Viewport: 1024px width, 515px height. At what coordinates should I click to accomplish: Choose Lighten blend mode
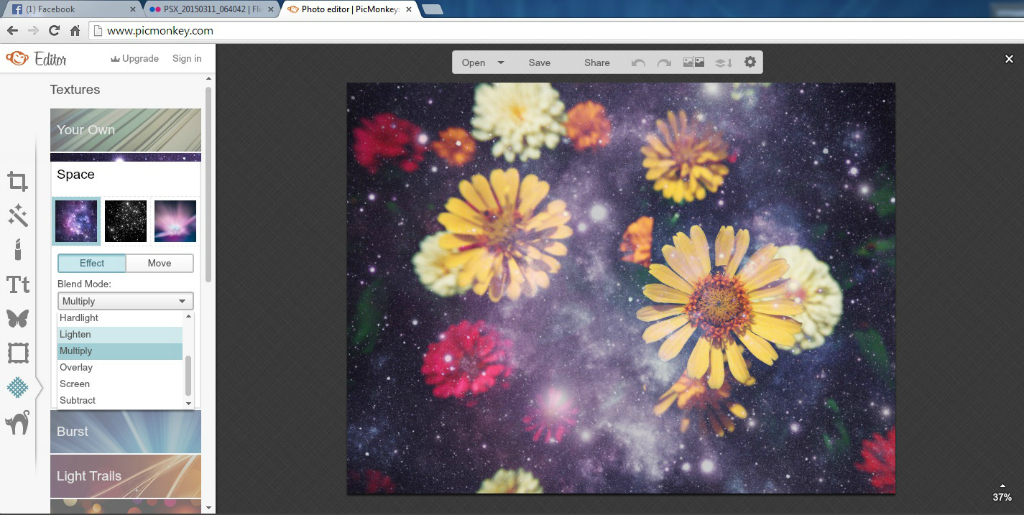pos(120,334)
